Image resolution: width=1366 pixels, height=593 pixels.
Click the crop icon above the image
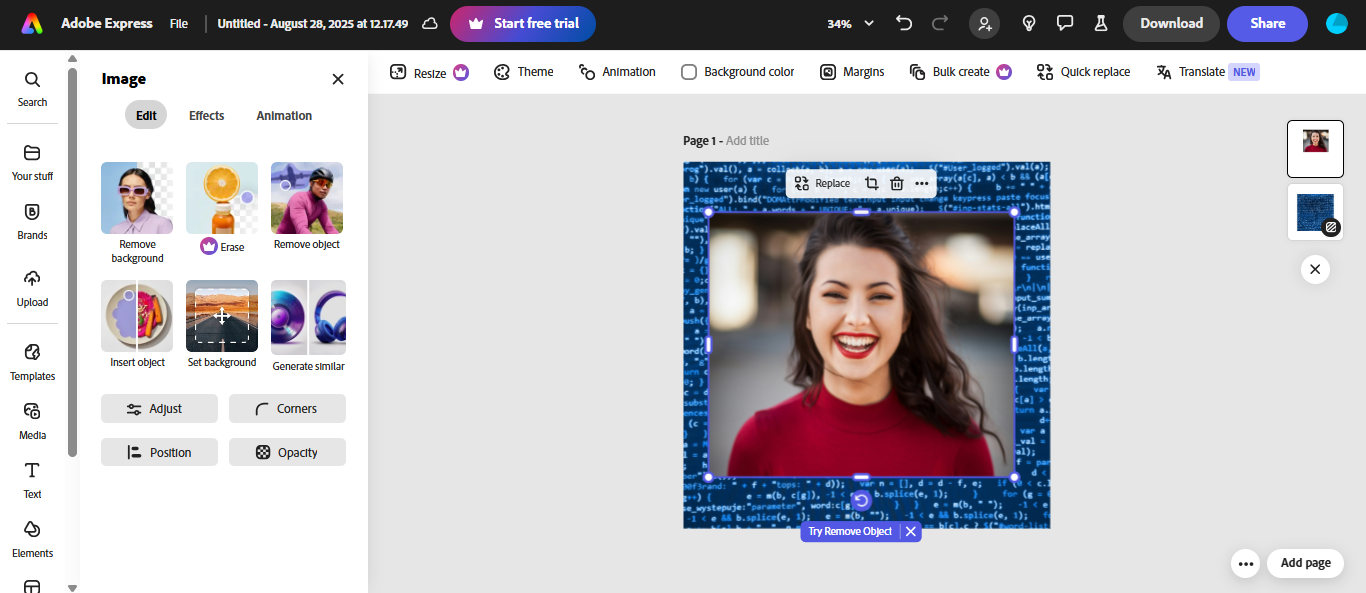click(871, 183)
